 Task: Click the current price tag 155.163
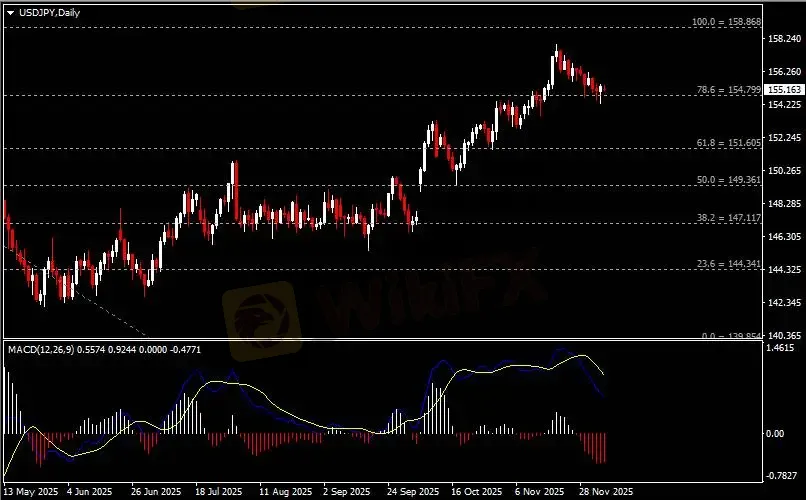pyautogui.click(x=784, y=89)
